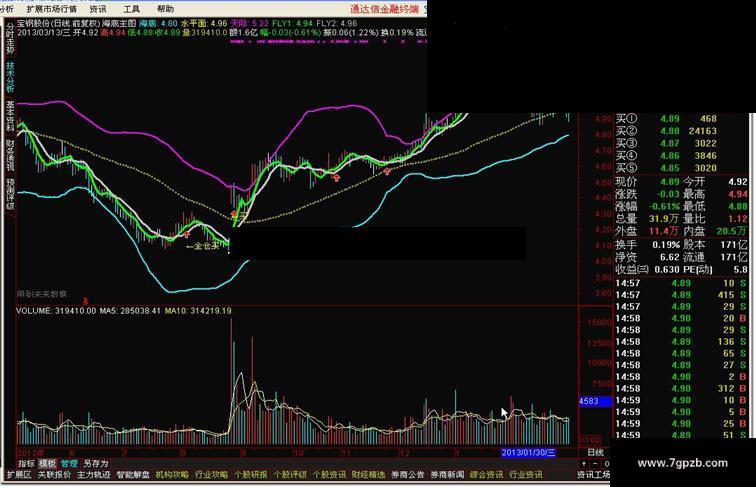Open the 关联报价 bottom tab

(54, 475)
